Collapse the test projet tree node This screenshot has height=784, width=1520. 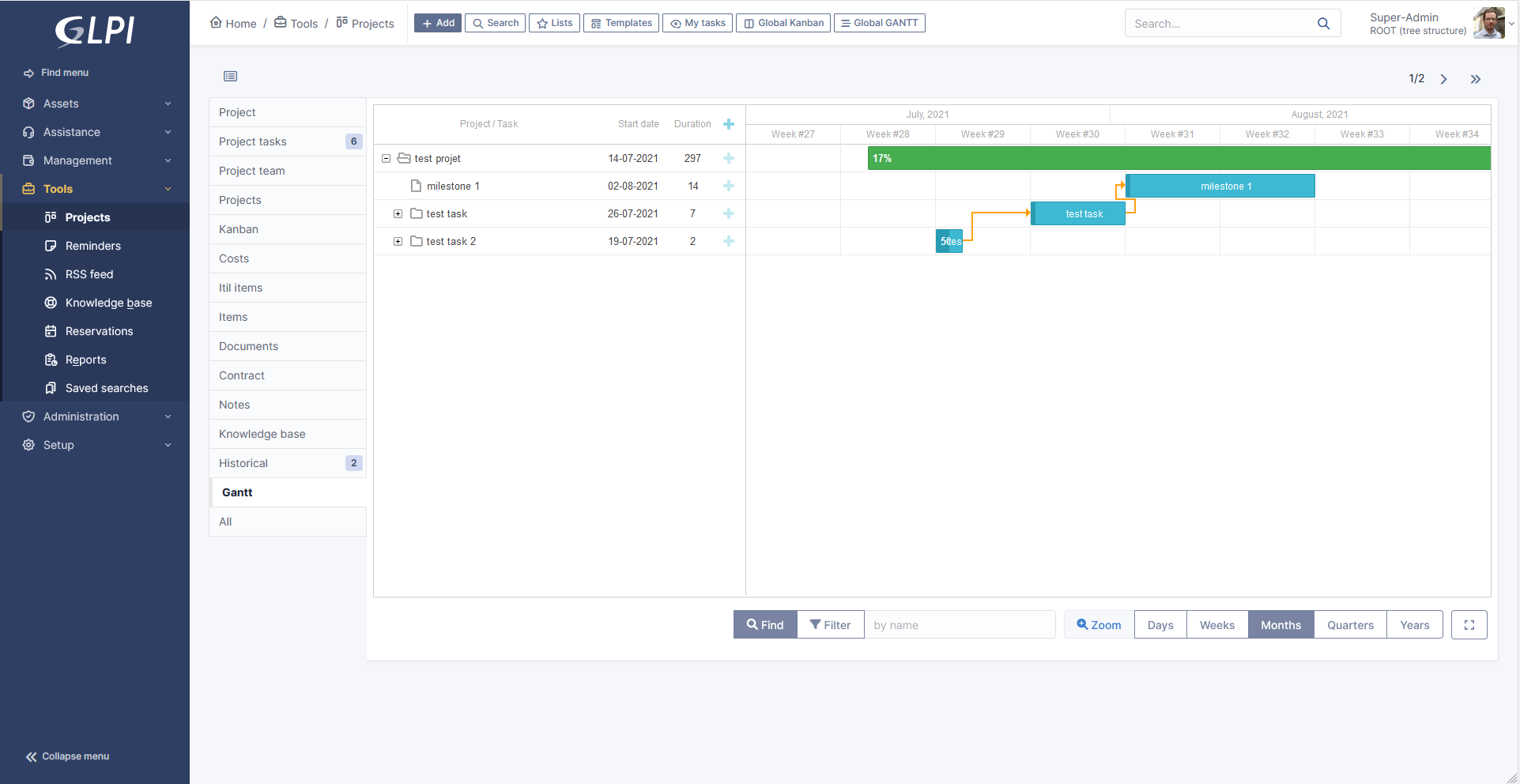click(x=387, y=159)
